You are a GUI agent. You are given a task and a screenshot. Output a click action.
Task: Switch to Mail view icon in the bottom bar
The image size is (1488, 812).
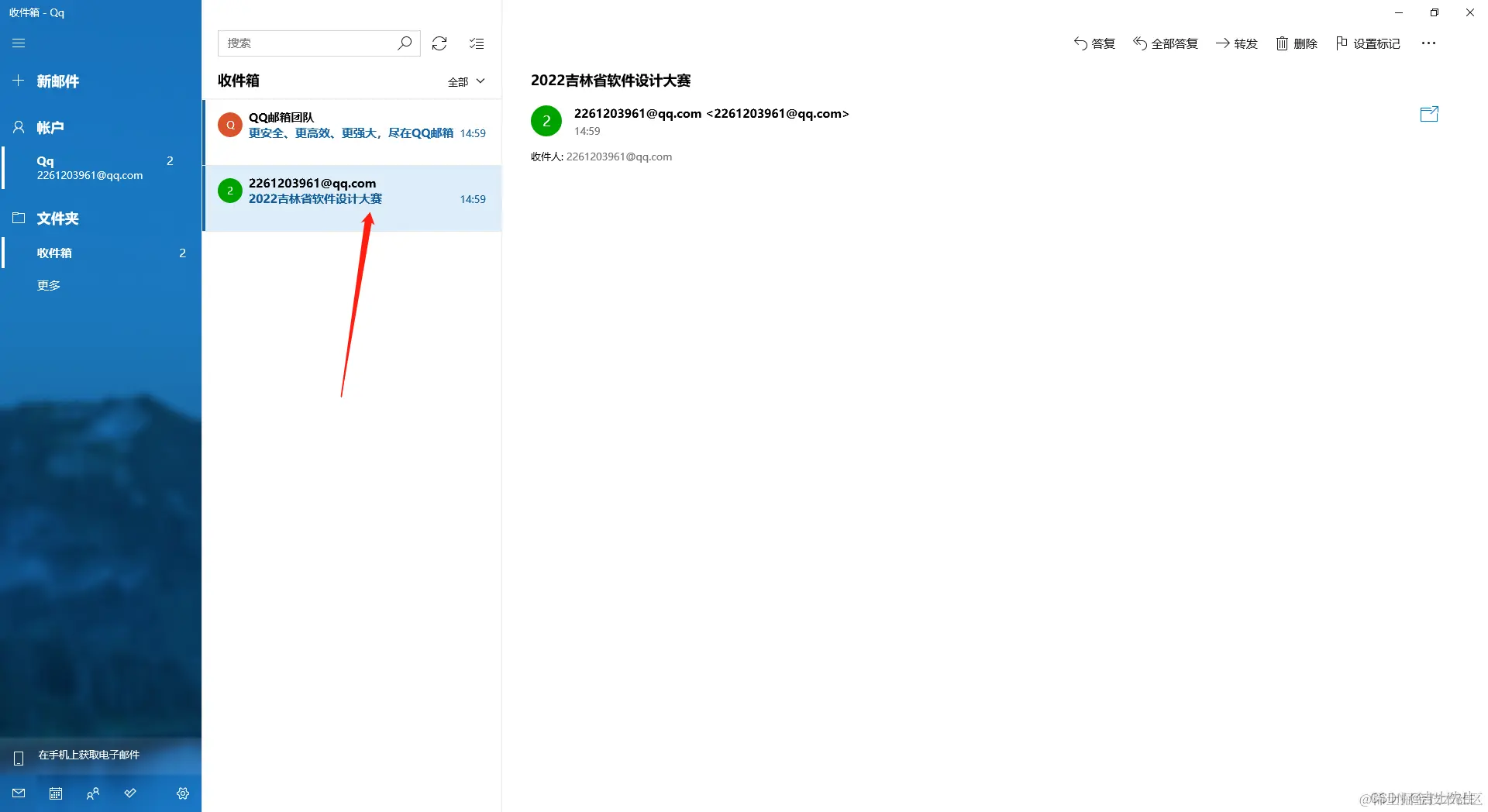19,793
